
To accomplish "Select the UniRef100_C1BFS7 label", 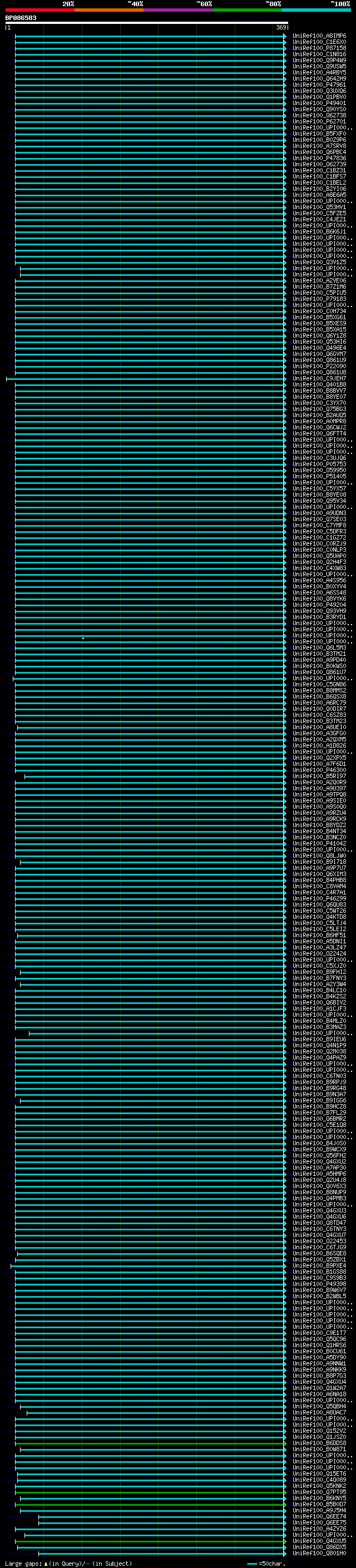I will [319, 176].
